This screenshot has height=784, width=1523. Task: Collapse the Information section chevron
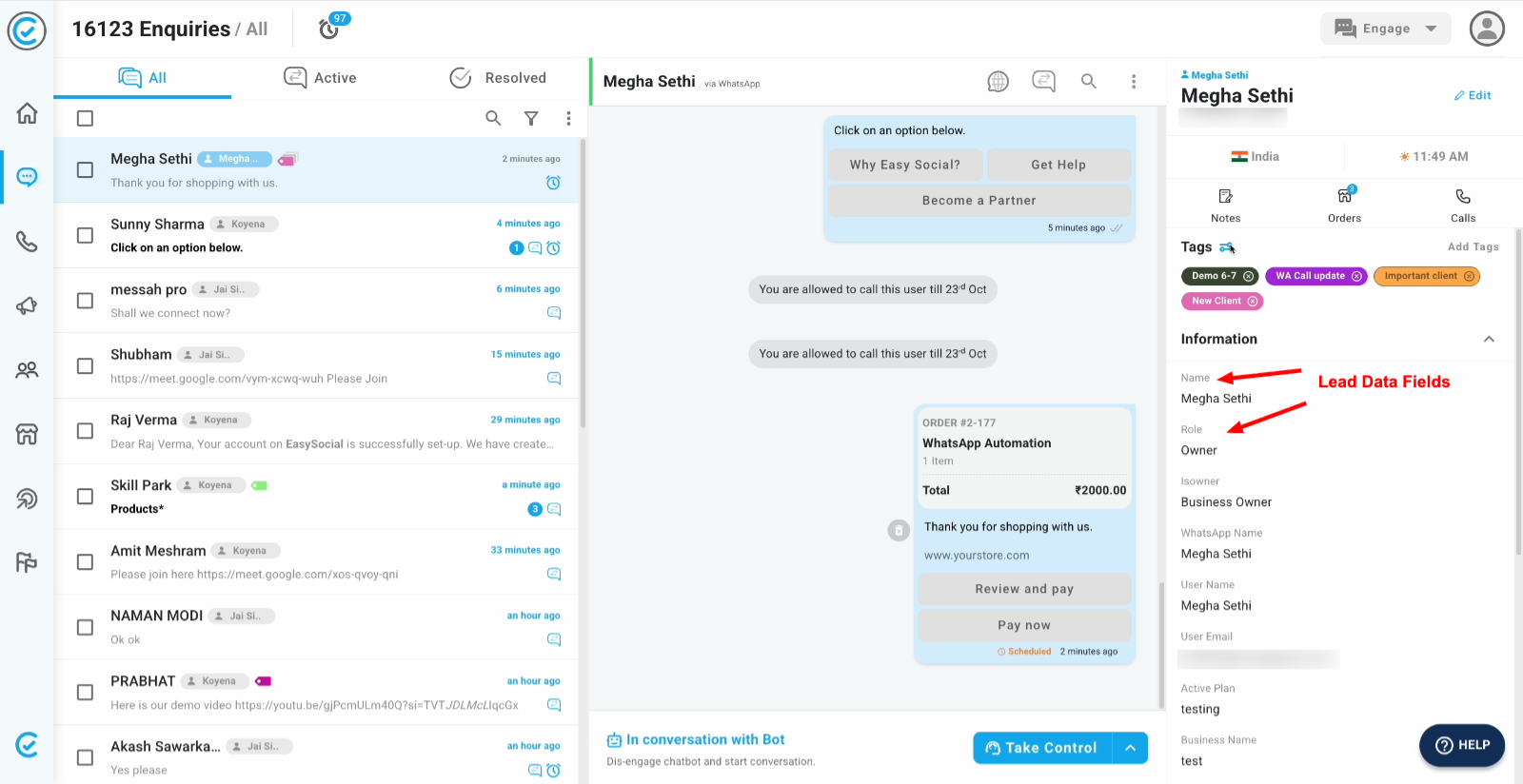pyautogui.click(x=1489, y=340)
